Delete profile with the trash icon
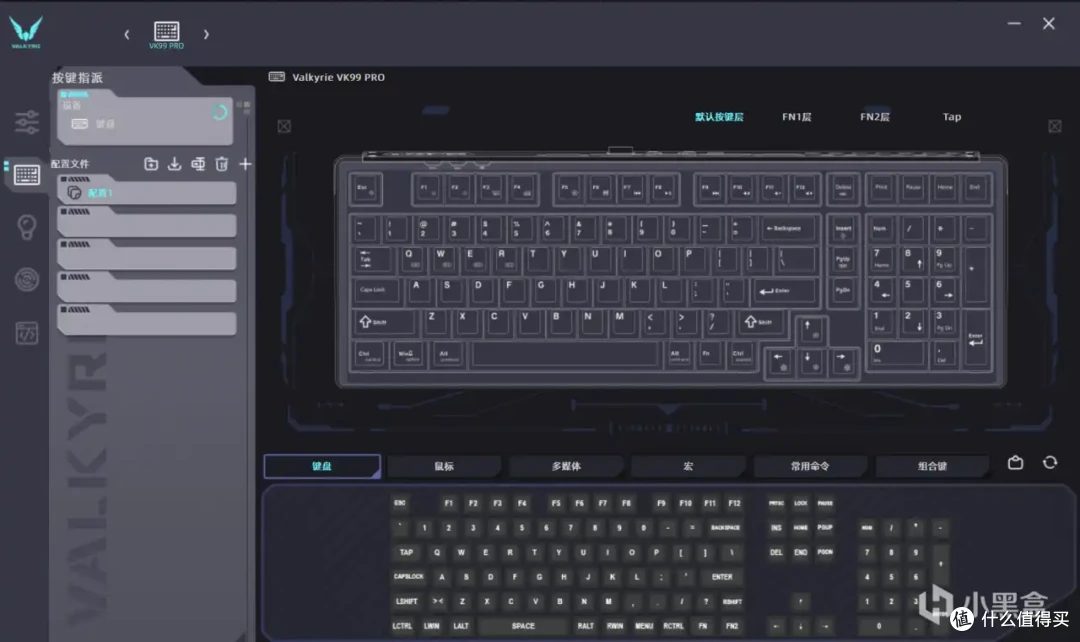 point(221,164)
